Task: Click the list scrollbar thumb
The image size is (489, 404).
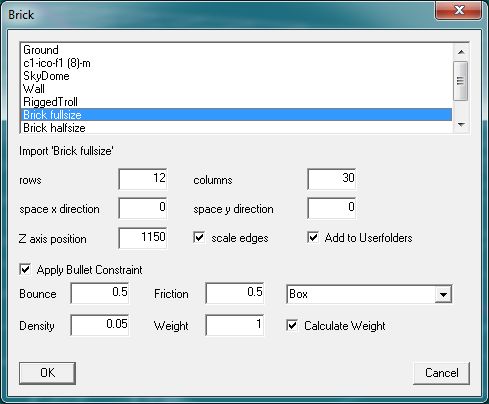Action: pos(461,81)
